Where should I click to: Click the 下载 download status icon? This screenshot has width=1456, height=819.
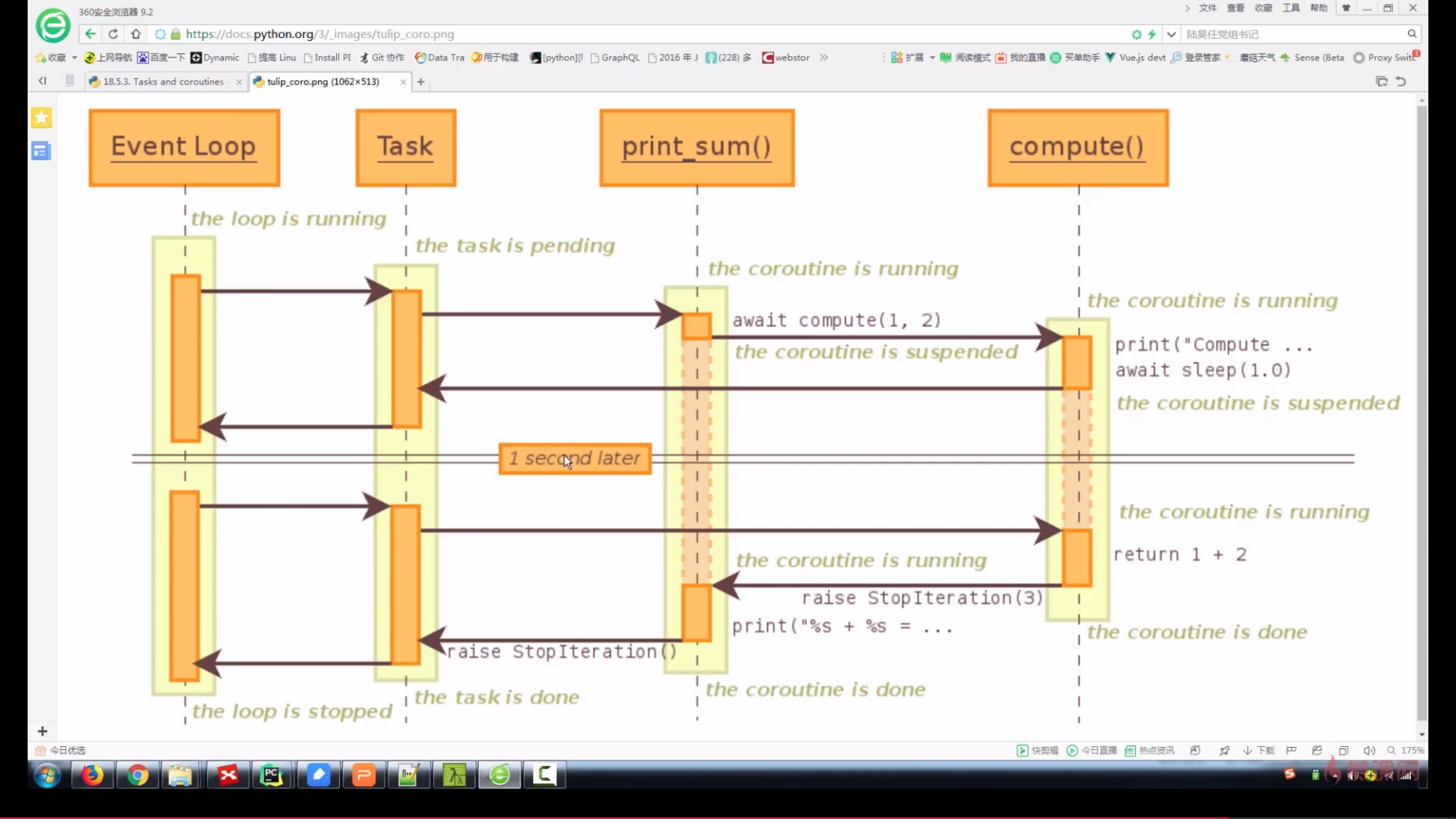point(1259,751)
